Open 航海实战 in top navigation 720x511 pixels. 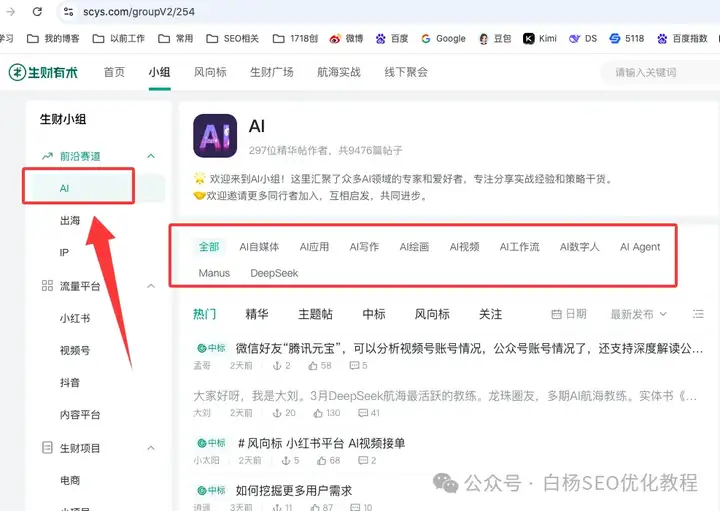tap(339, 72)
